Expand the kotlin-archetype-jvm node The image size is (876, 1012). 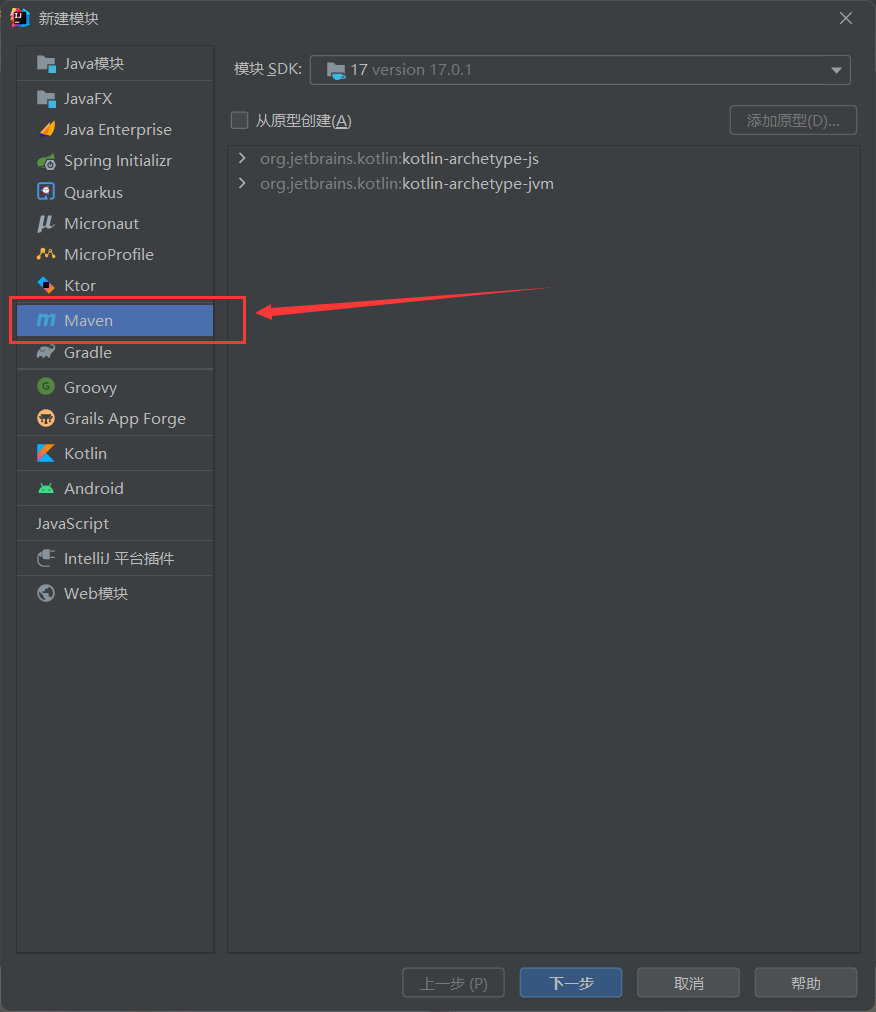[x=242, y=183]
